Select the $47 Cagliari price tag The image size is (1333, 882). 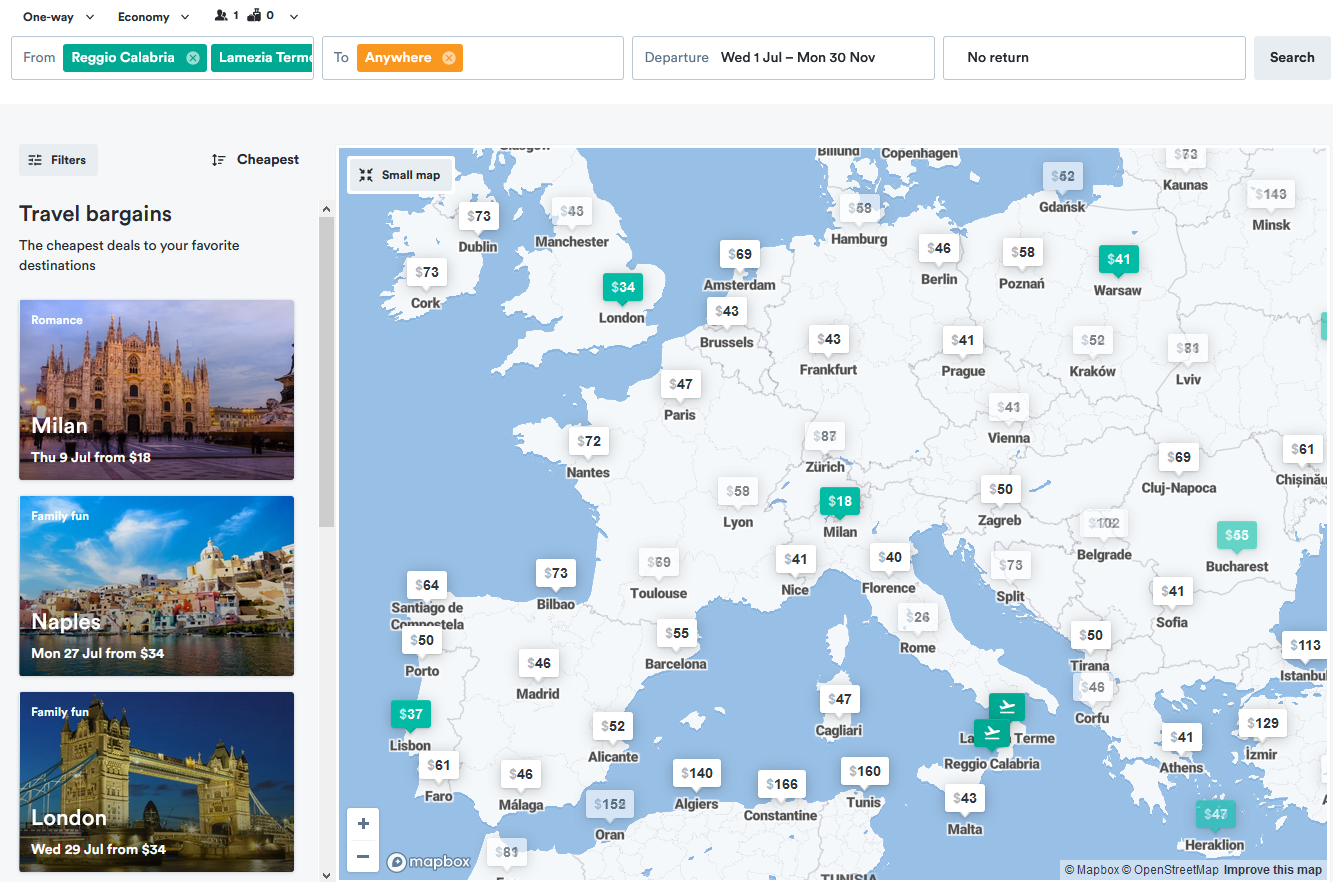839,699
